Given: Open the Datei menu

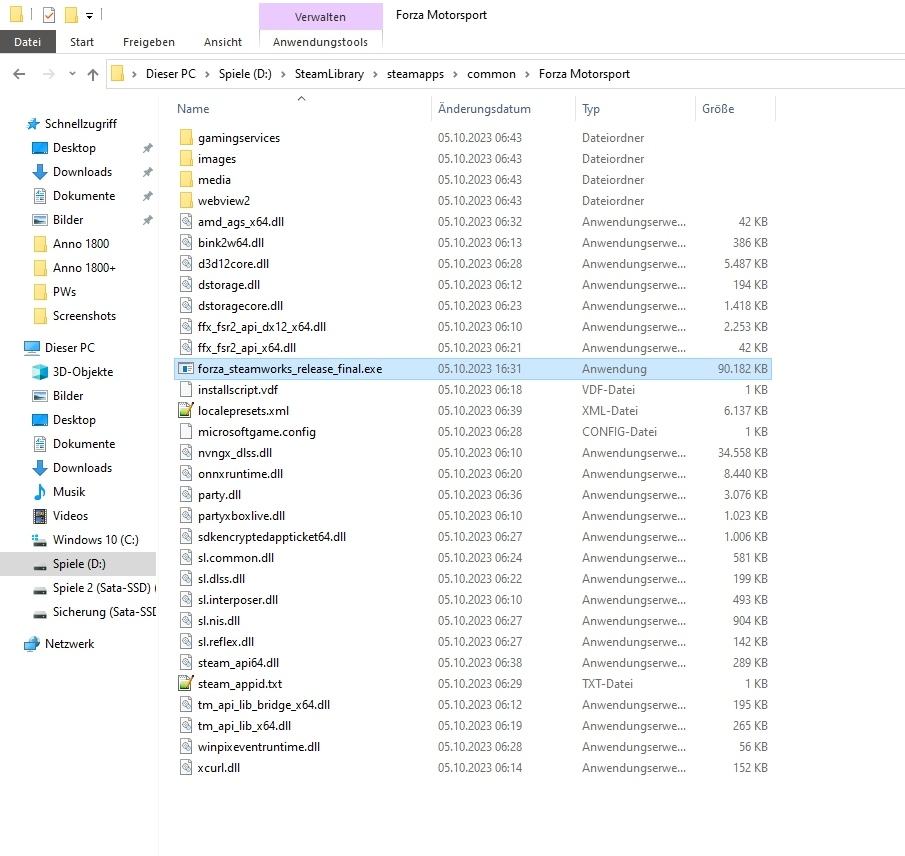Looking at the screenshot, I should [28, 42].
